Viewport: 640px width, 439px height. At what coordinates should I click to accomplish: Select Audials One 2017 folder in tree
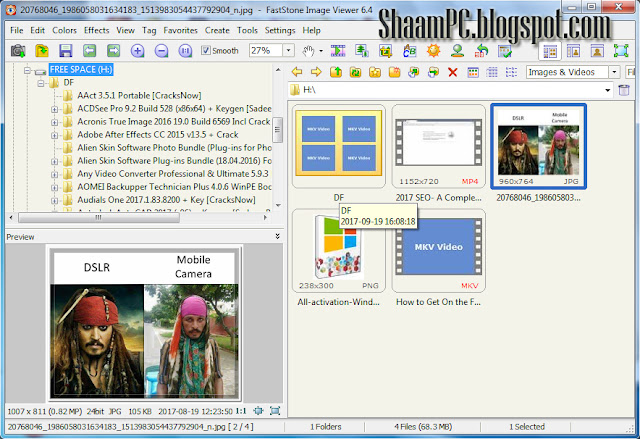[x=167, y=200]
